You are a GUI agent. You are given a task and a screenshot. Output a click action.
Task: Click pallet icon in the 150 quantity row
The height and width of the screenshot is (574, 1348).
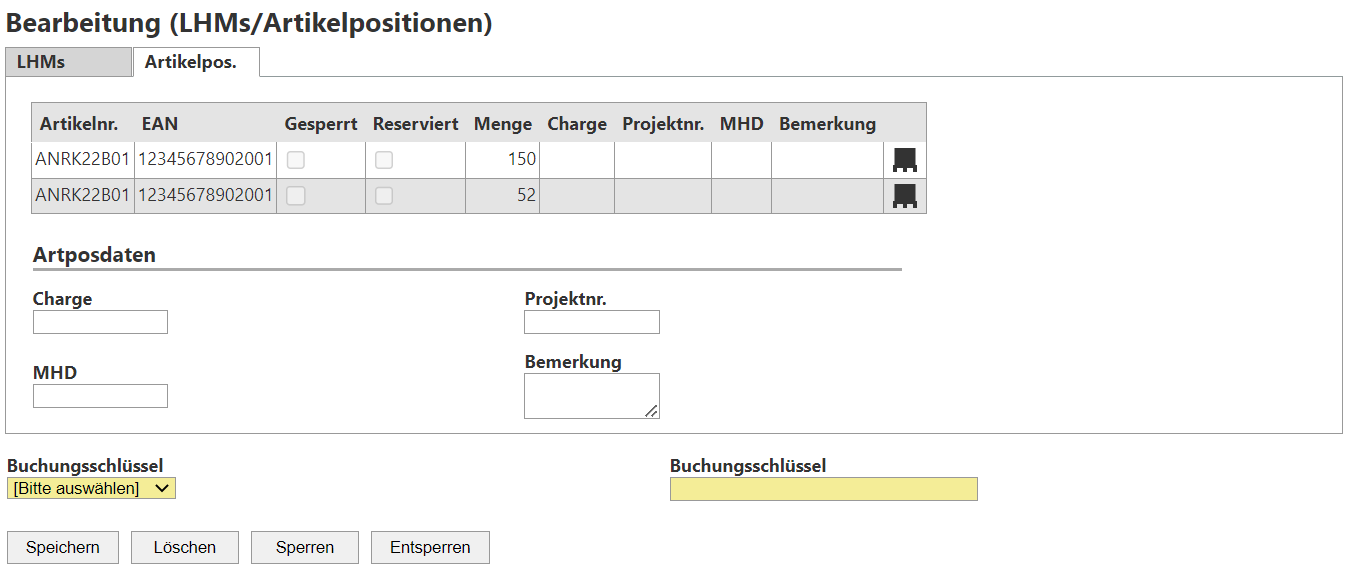click(904, 160)
